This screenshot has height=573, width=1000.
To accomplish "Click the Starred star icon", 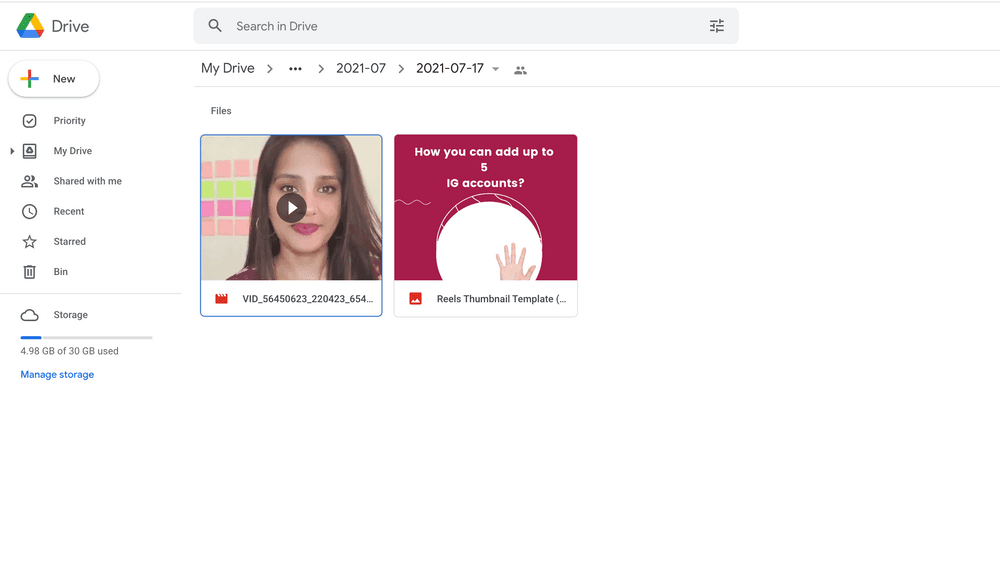I will pos(30,242).
